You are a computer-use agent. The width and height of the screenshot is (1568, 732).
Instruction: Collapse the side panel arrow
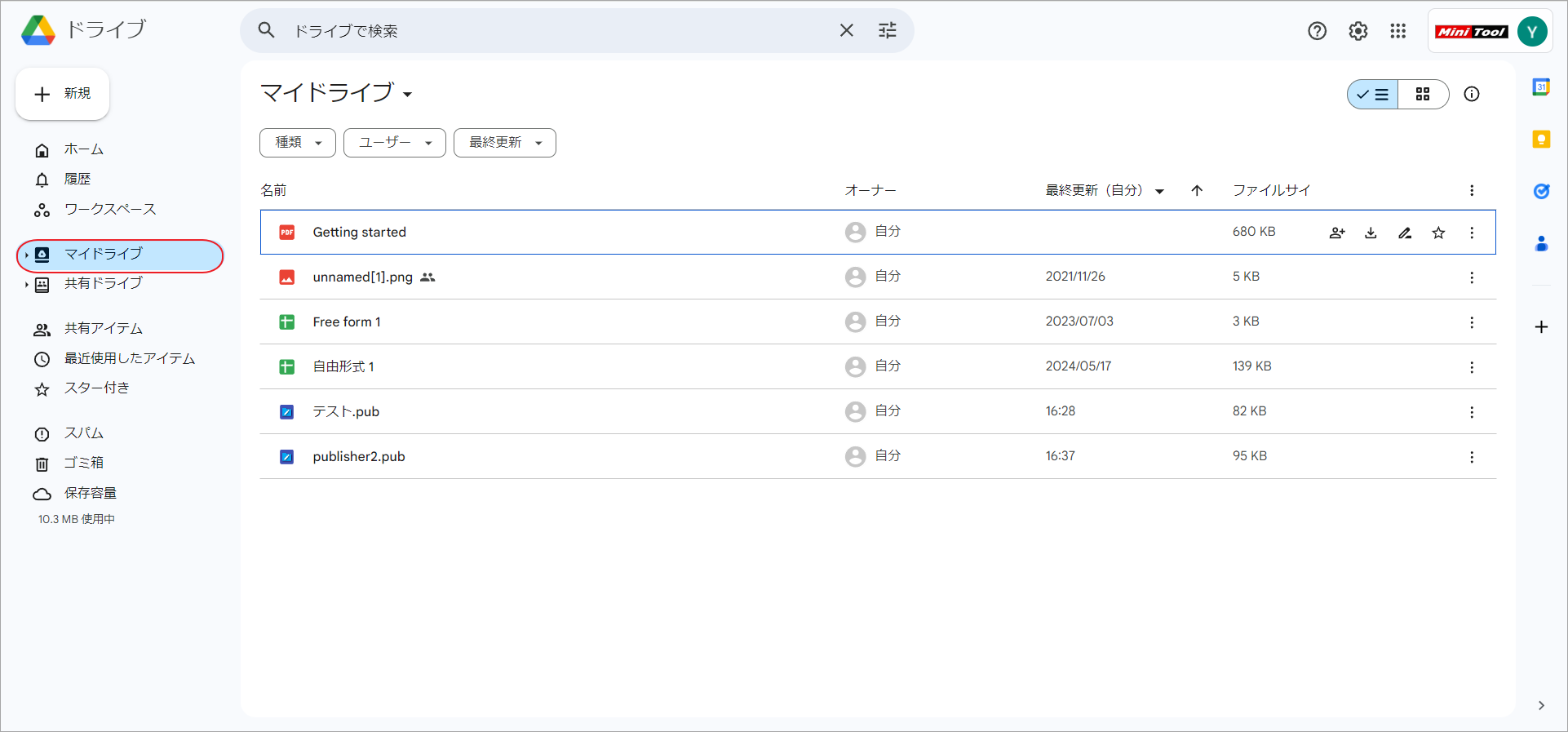pos(1541,706)
